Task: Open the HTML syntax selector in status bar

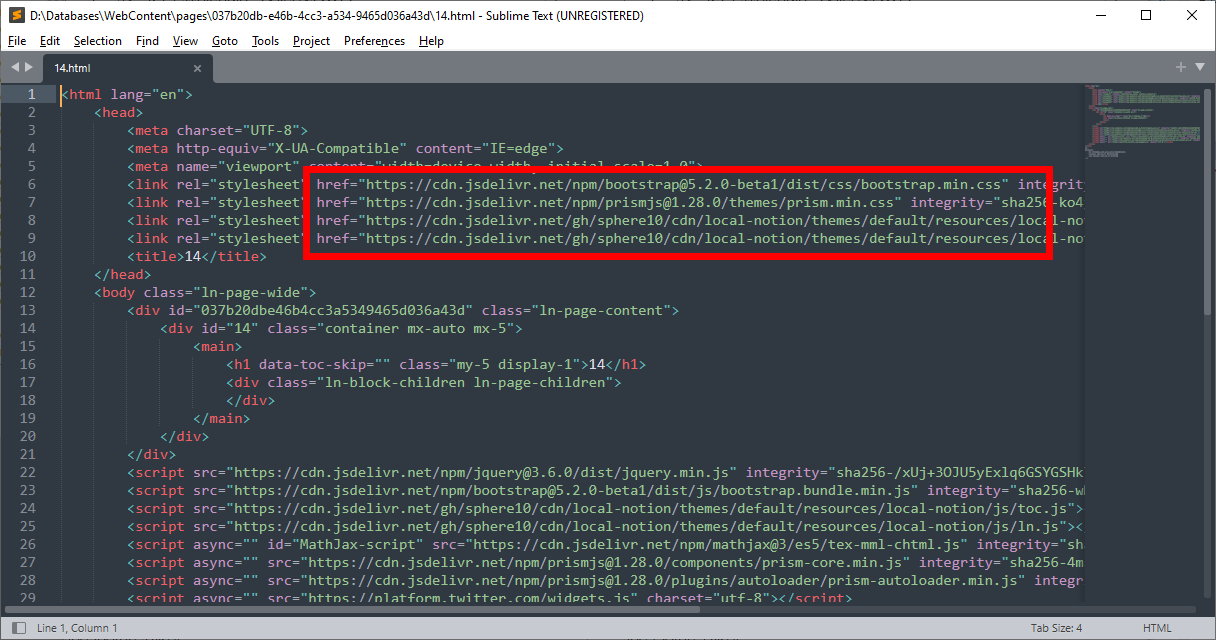Action: (1157, 628)
